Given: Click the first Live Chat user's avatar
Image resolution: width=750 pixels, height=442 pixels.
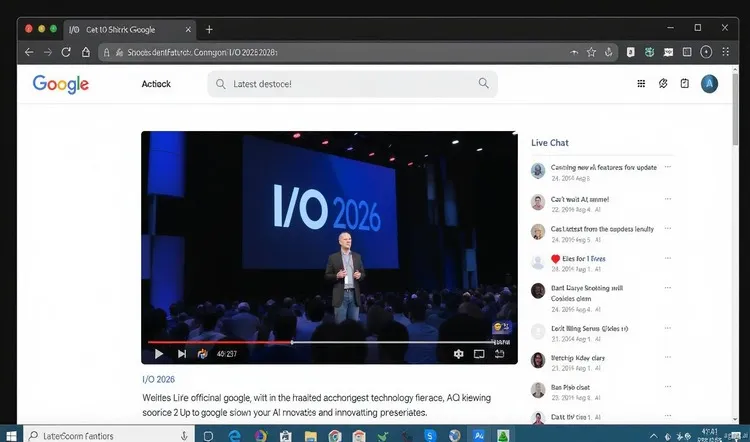Looking at the screenshot, I should point(538,171).
